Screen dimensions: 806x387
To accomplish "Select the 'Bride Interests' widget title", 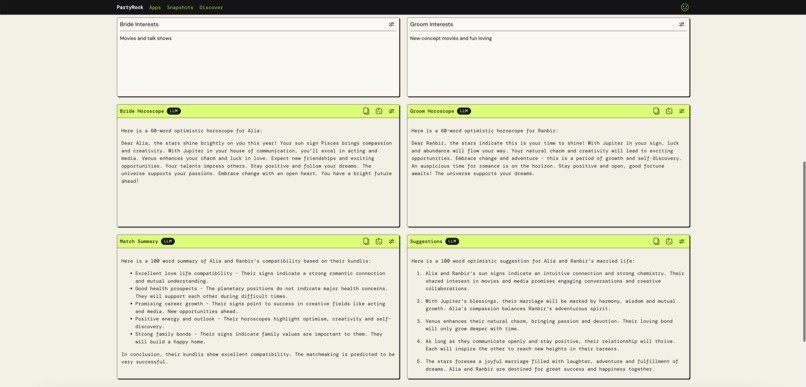I will click(x=139, y=24).
